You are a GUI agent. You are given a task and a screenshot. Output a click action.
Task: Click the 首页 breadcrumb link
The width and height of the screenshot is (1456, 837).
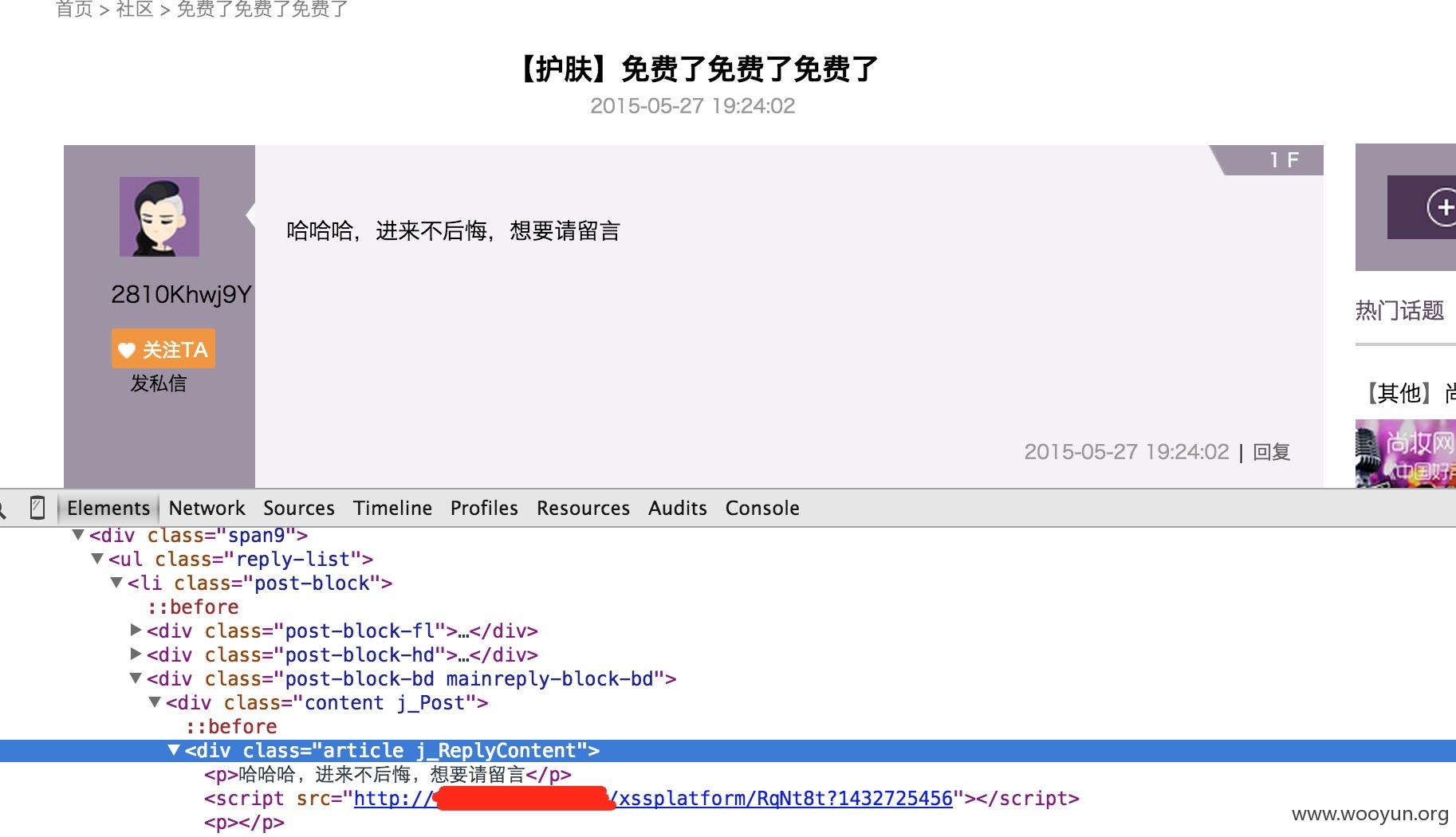74,9
